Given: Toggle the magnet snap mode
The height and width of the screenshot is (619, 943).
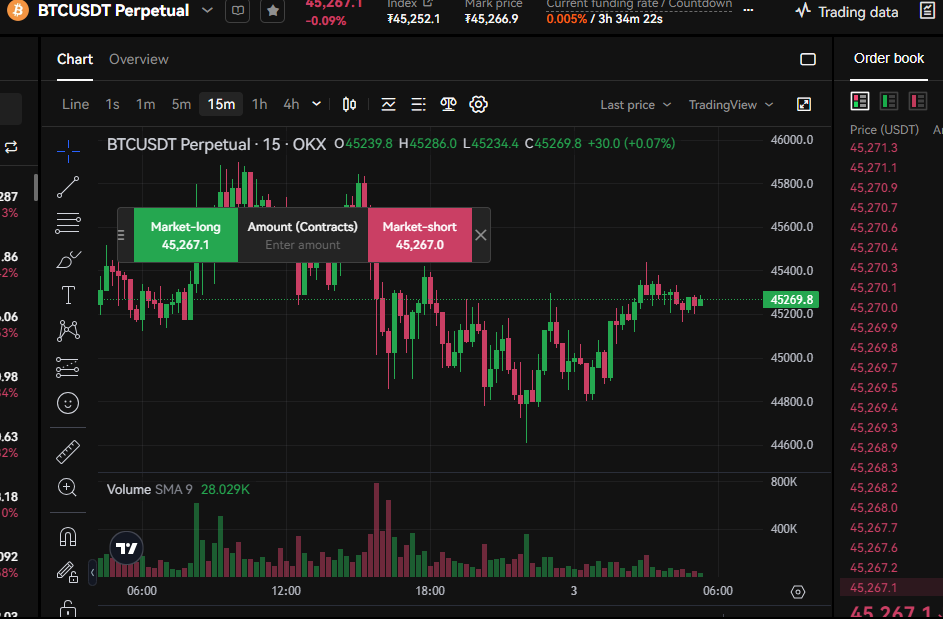Looking at the screenshot, I should pyautogui.click(x=68, y=536).
